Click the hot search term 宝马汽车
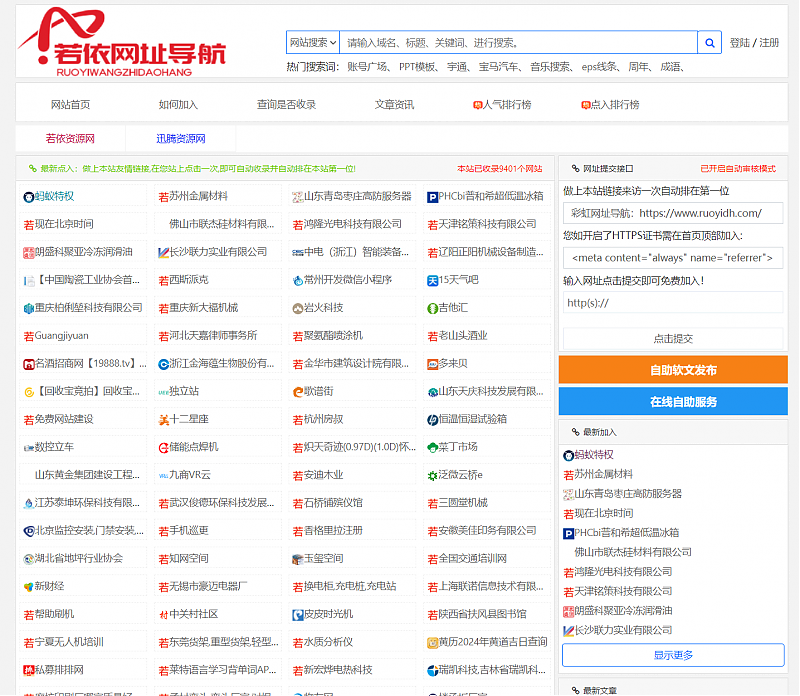Image resolution: width=800 pixels, height=696 pixels. (x=498, y=67)
